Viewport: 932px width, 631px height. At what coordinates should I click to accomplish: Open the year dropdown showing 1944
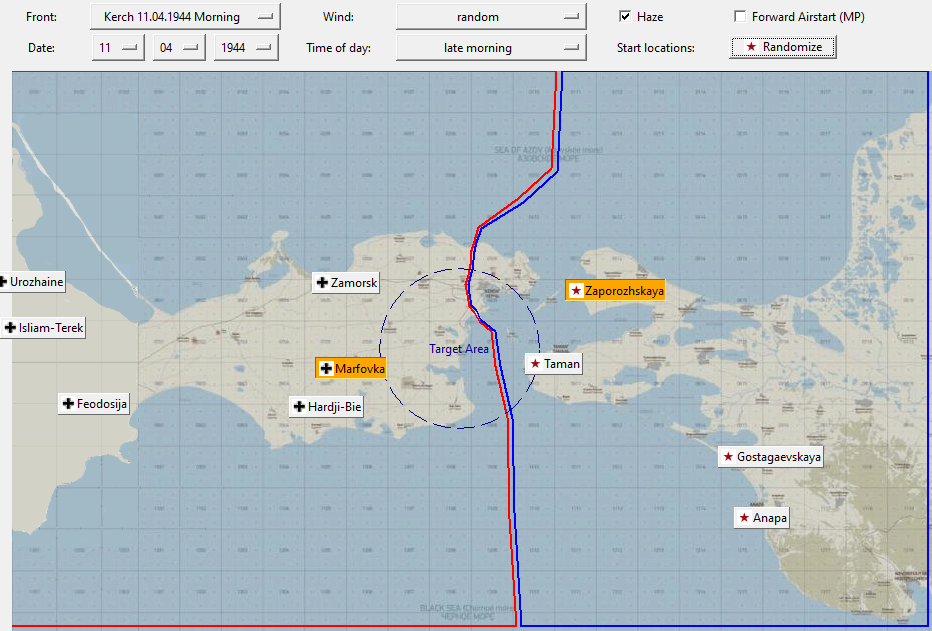click(x=246, y=48)
